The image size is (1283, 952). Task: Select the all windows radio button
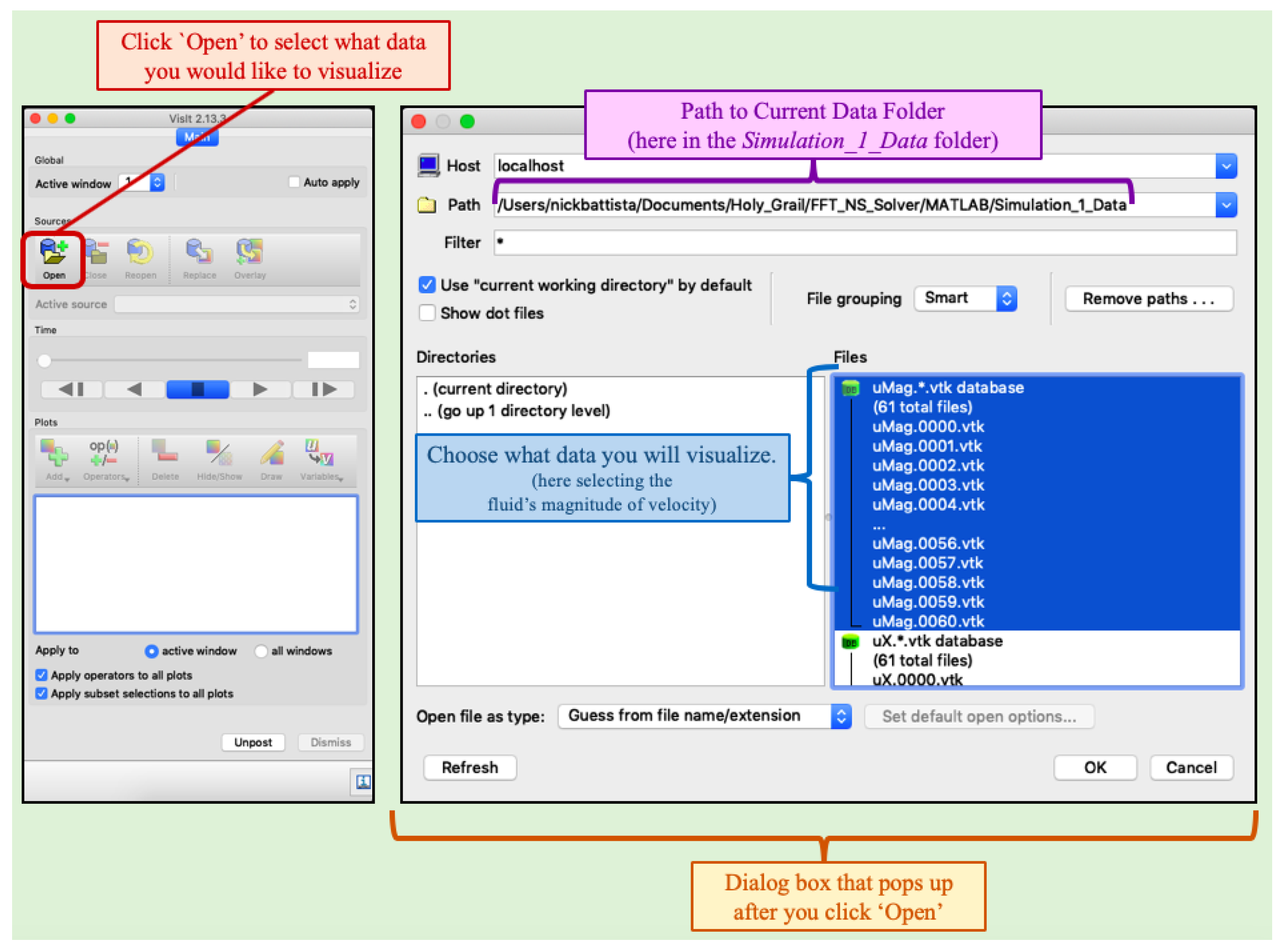261,651
